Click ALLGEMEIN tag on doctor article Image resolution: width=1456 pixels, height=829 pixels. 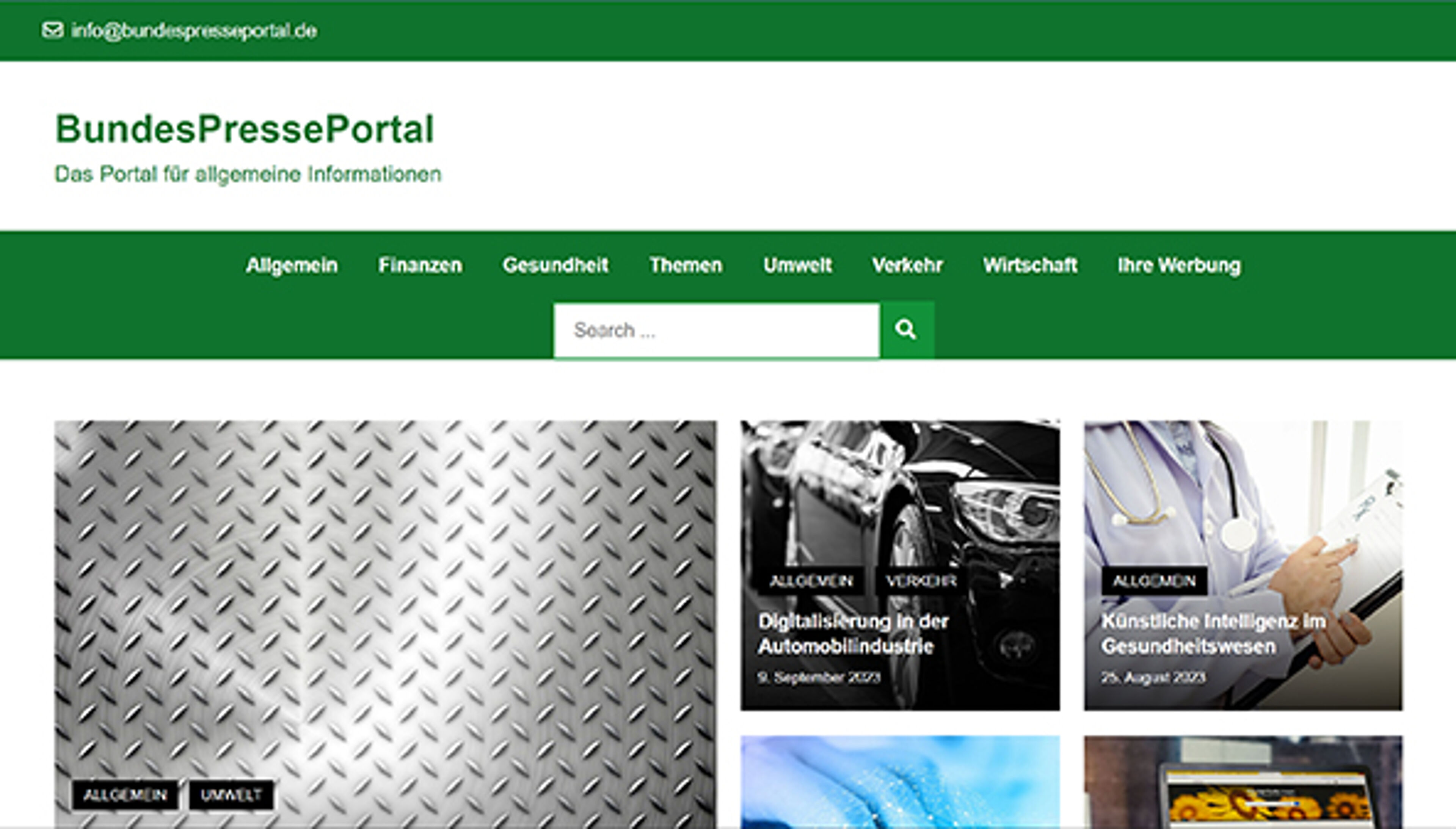click(x=1154, y=581)
